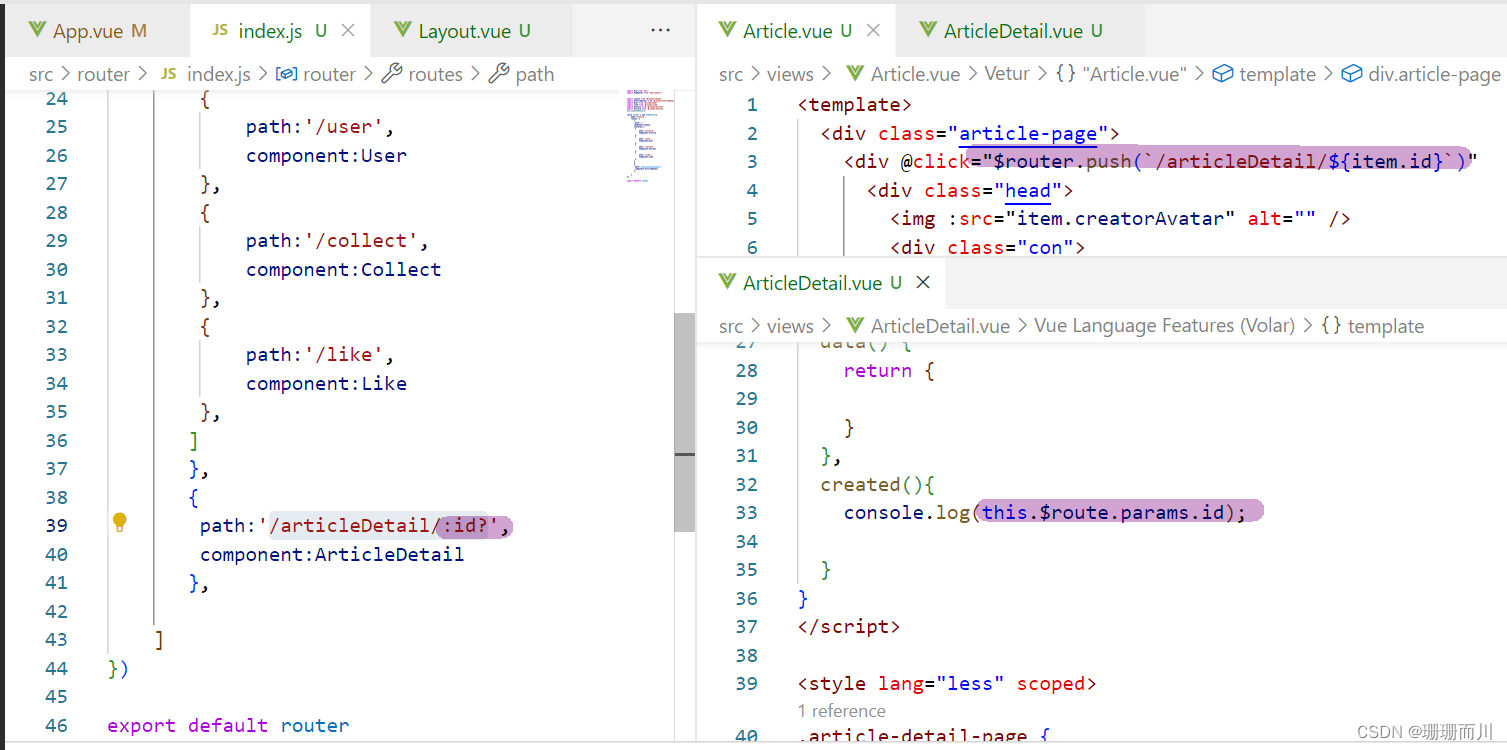This screenshot has height=750, width=1507.
Task: Select the ArticleDetail.vue tab in lower-right pane
Action: click(x=822, y=283)
